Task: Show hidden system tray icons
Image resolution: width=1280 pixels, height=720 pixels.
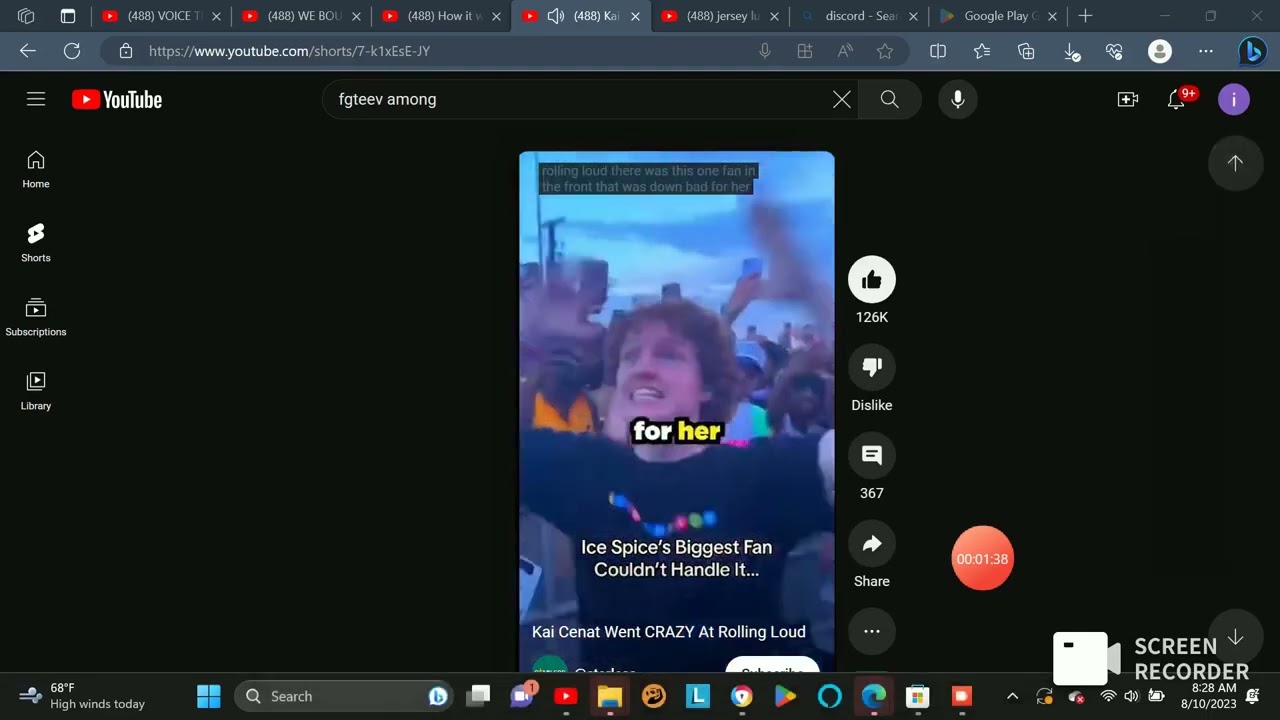Action: [x=1012, y=696]
